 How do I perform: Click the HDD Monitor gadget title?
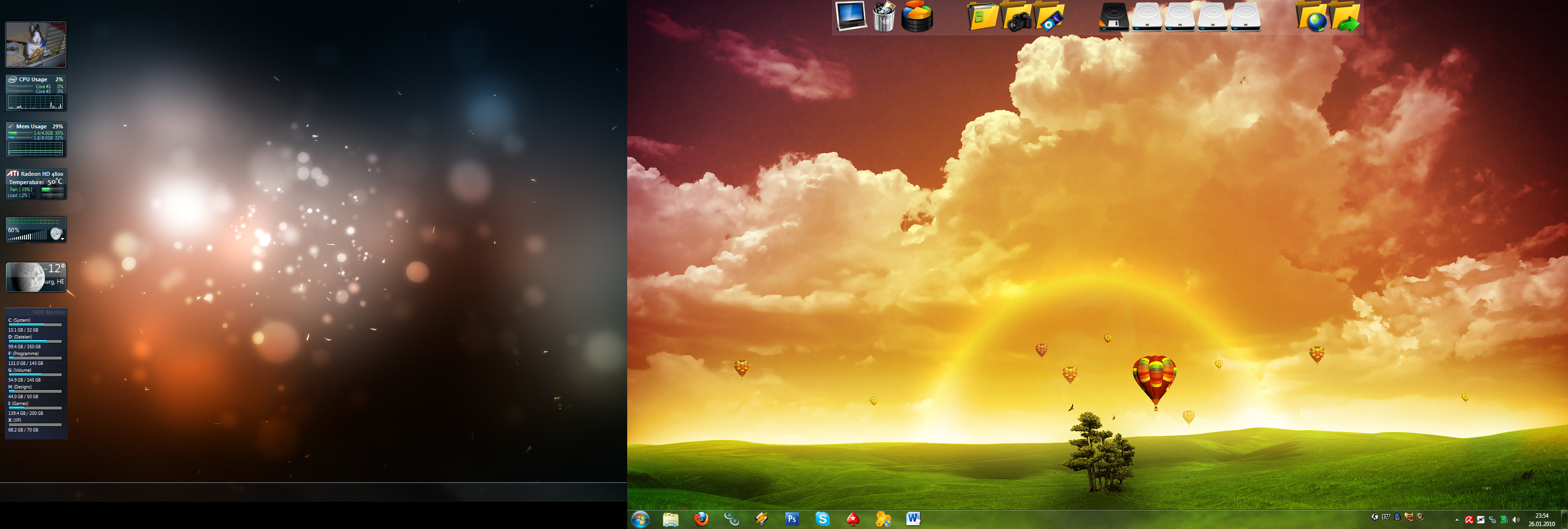click(49, 313)
